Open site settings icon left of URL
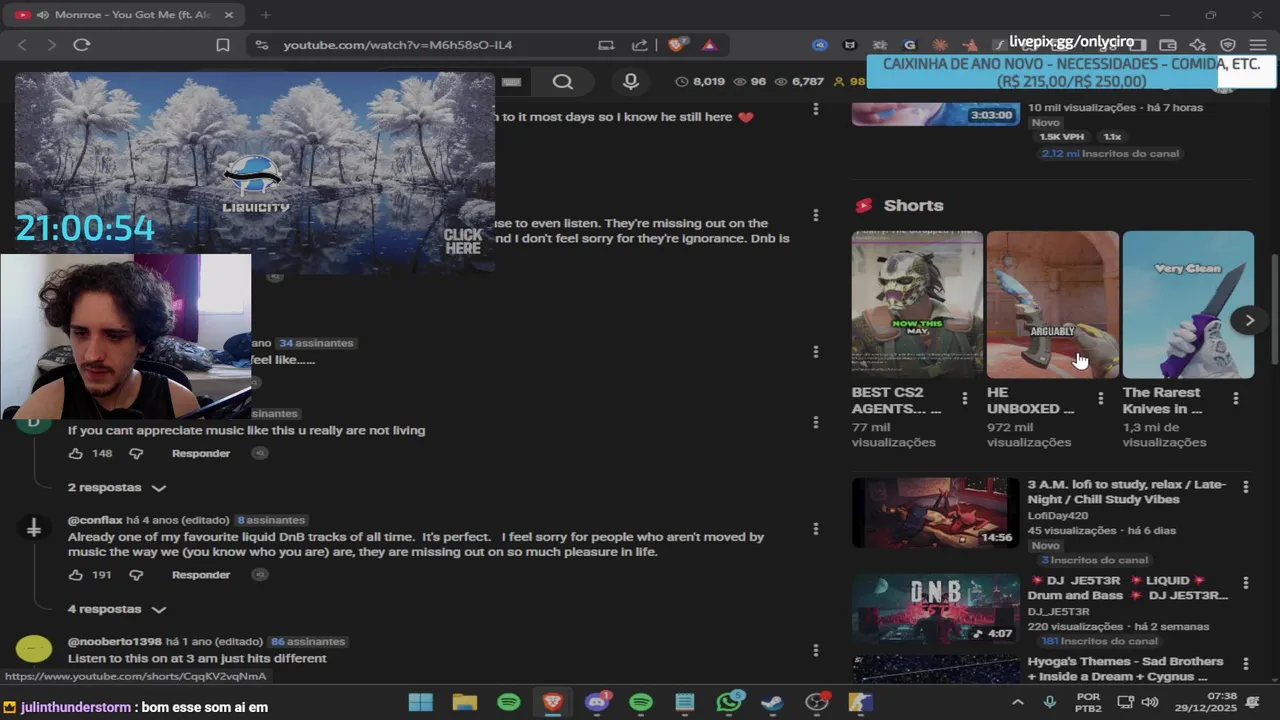Viewport: 1280px width, 720px height. (x=261, y=45)
